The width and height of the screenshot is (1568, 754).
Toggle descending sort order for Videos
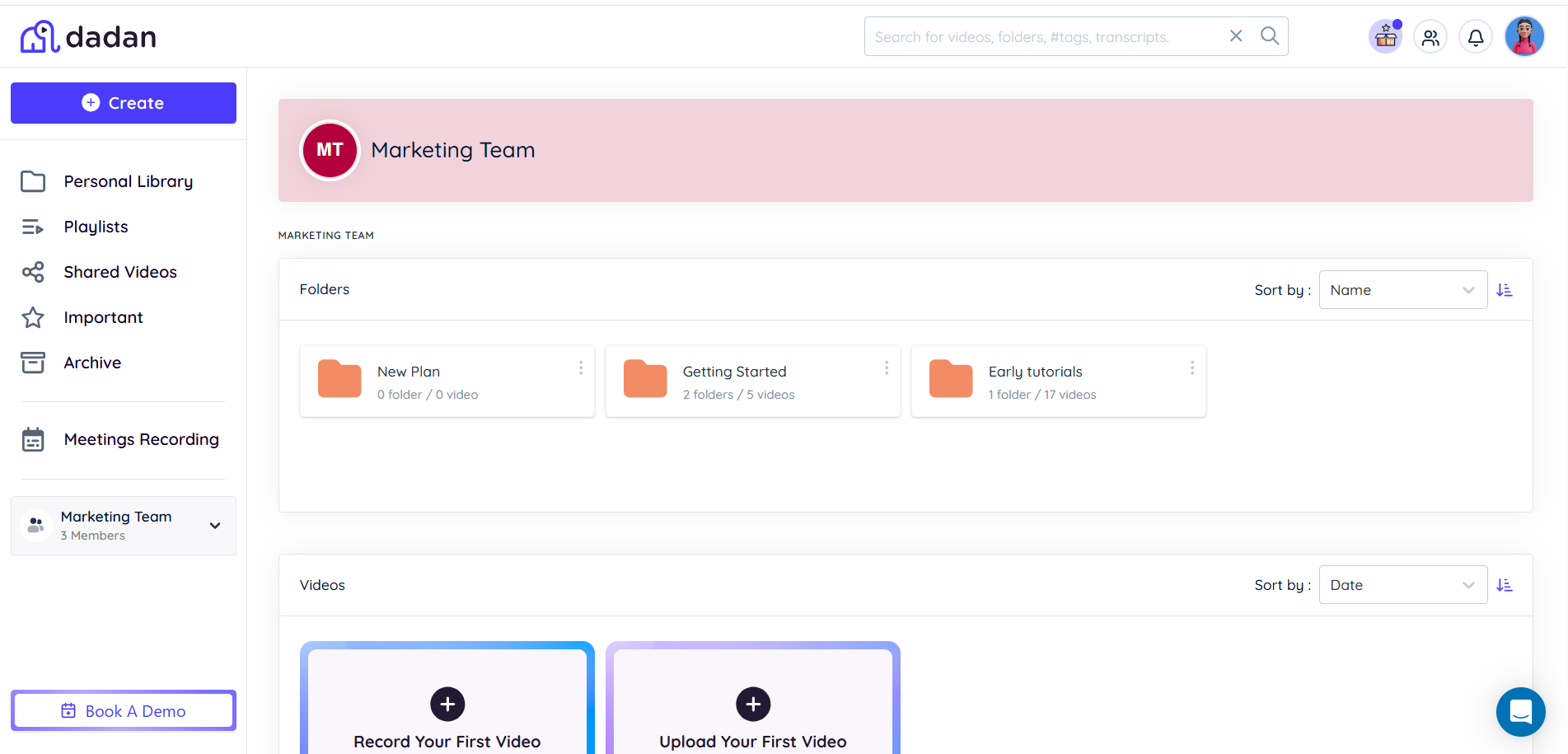[1505, 584]
